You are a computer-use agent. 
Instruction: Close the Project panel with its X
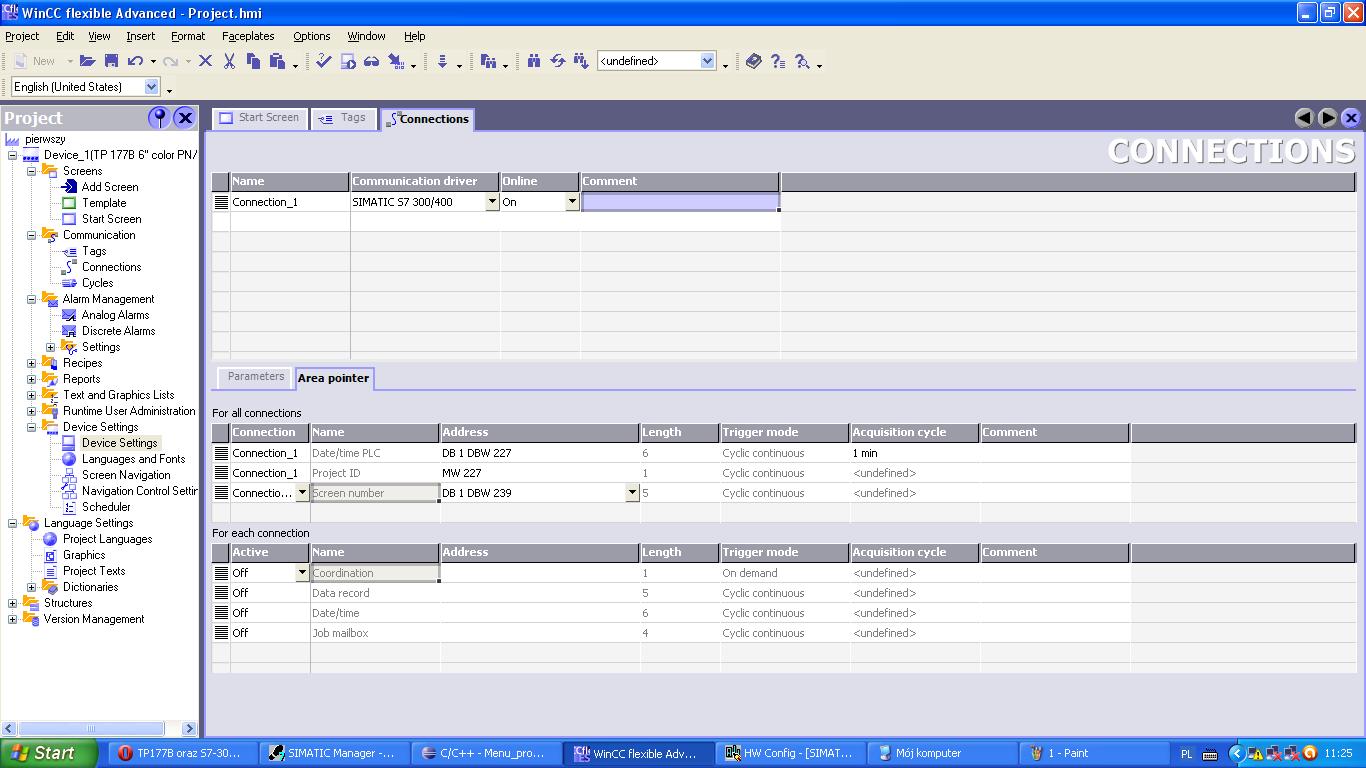click(185, 118)
